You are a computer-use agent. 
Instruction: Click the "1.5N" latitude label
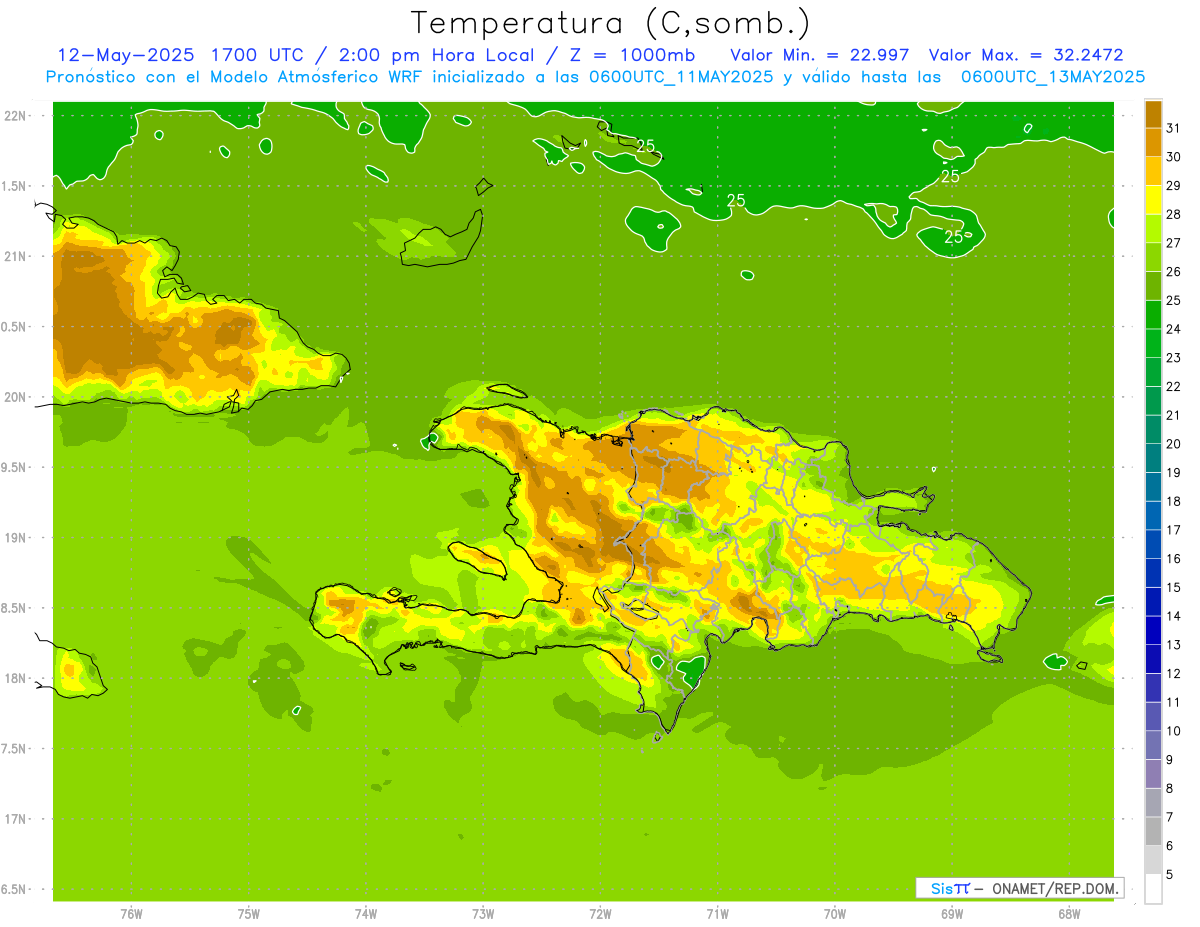15,186
